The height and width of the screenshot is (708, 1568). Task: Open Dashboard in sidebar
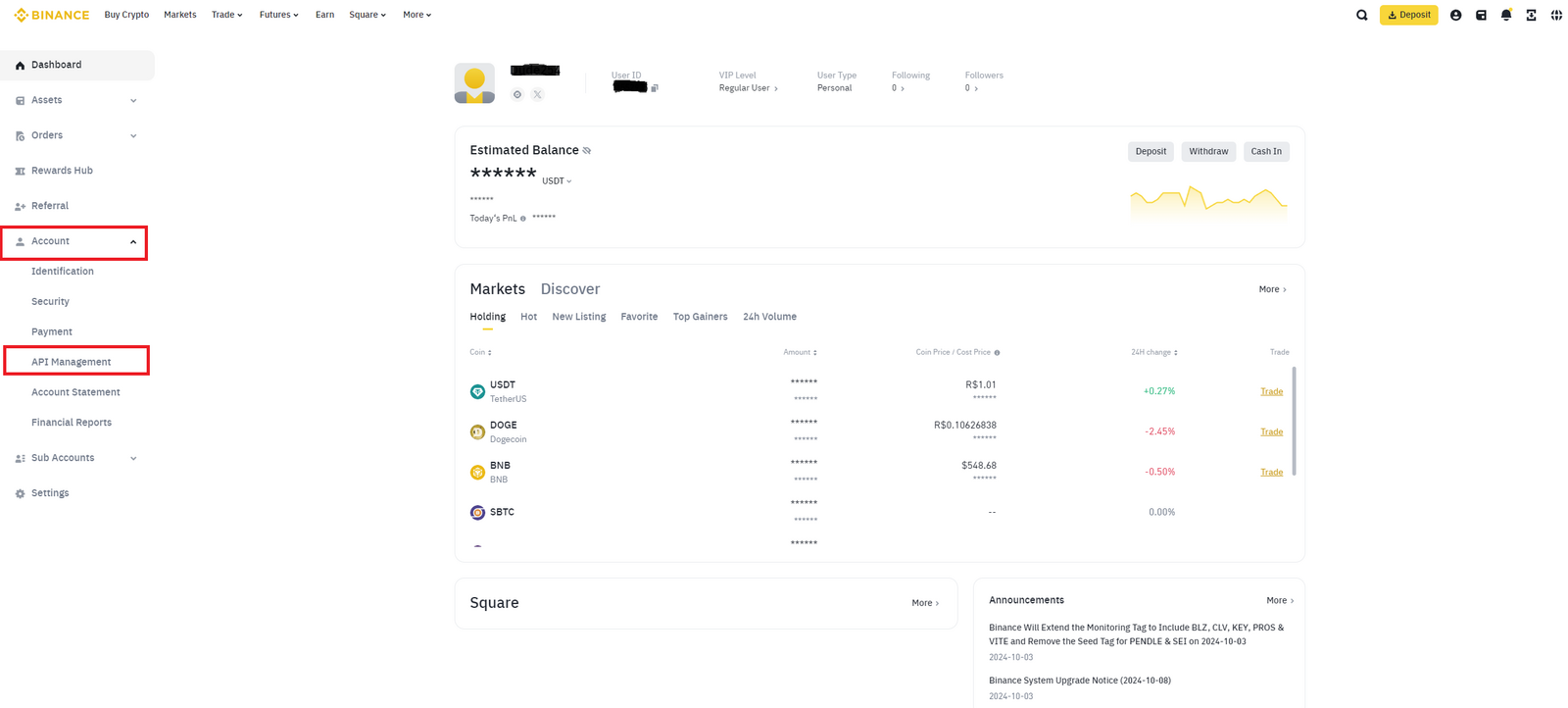tap(77, 65)
